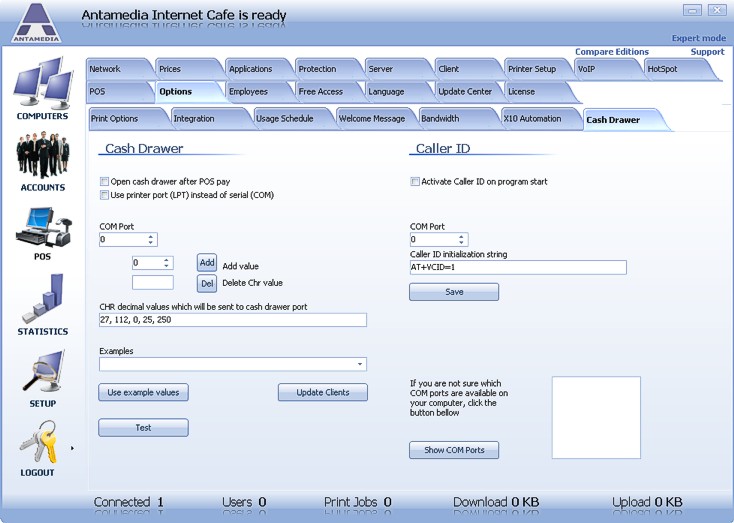Image resolution: width=734 pixels, height=523 pixels.
Task: Click the Download 0 KB status entry
Action: click(x=496, y=502)
